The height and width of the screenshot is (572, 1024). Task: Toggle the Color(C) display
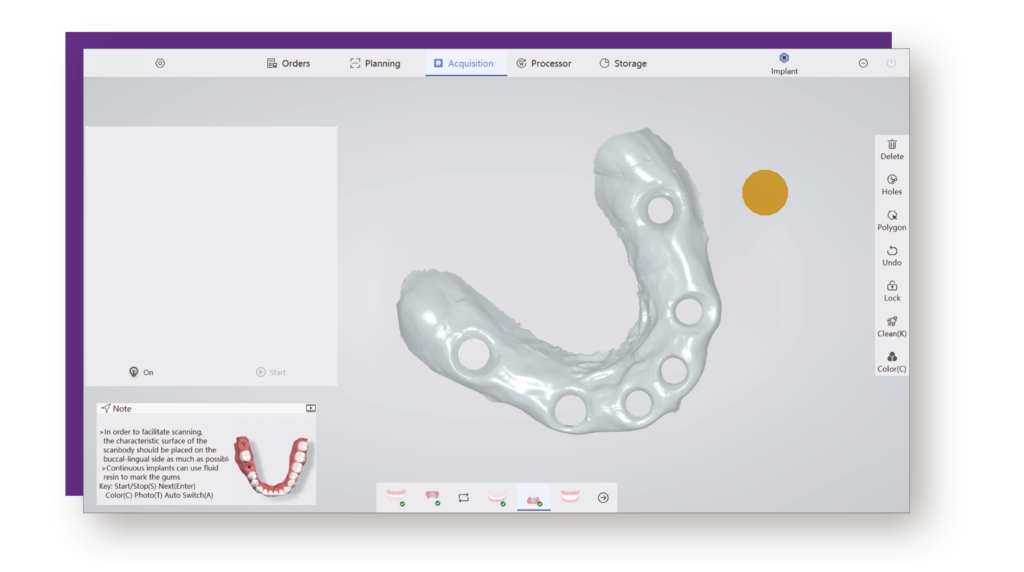pos(891,362)
